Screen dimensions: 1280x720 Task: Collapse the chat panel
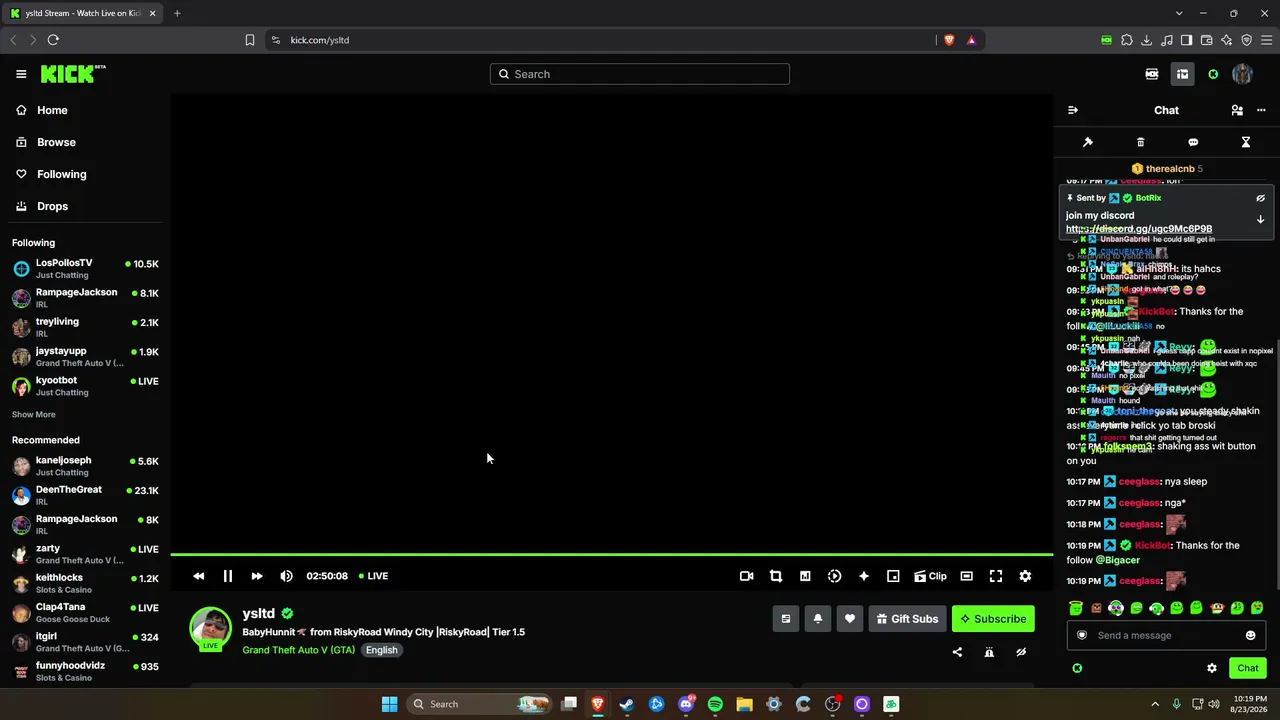(1073, 110)
